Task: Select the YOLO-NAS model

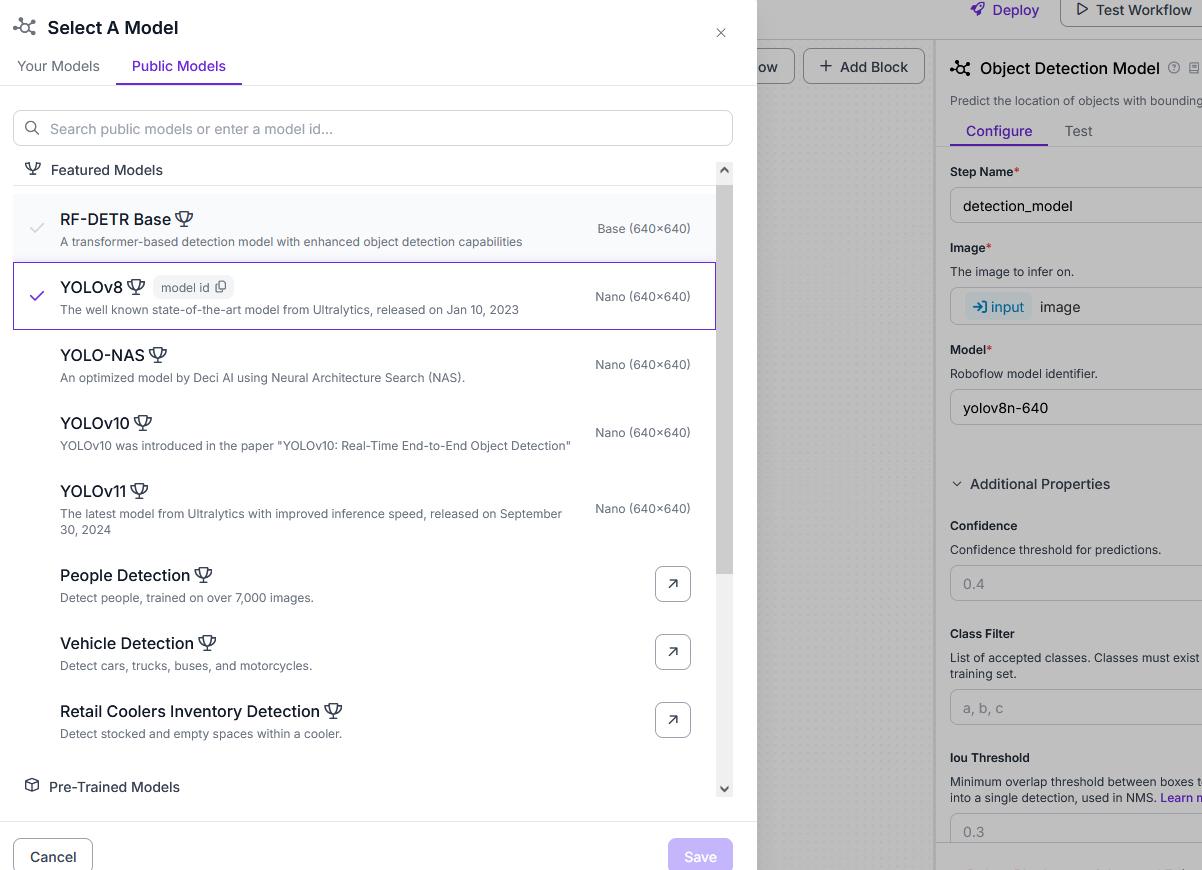Action: tap(364, 364)
